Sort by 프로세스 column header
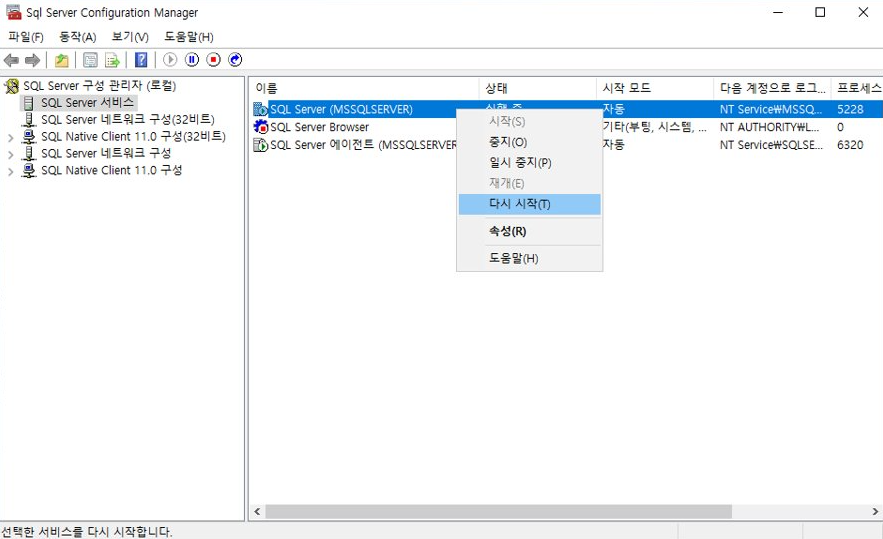 coord(858,88)
